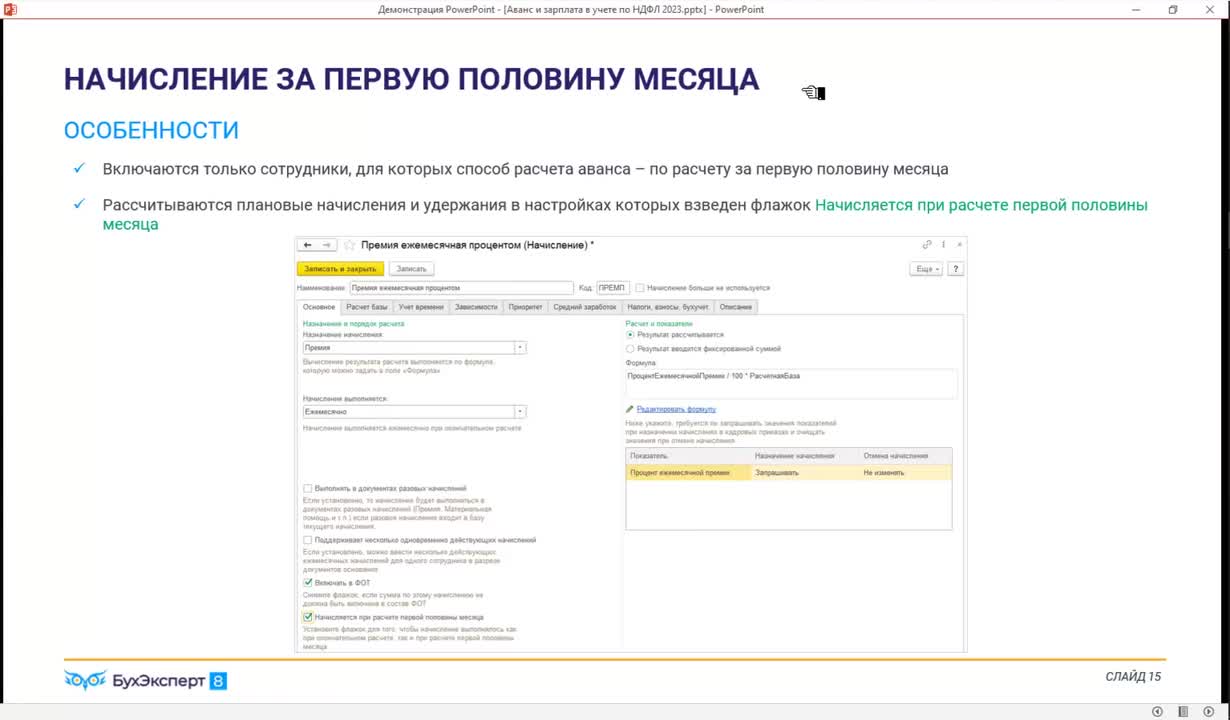The width and height of the screenshot is (1230, 720).
Task: Go to the next slide arrow
Action: pyautogui.click(x=1208, y=711)
